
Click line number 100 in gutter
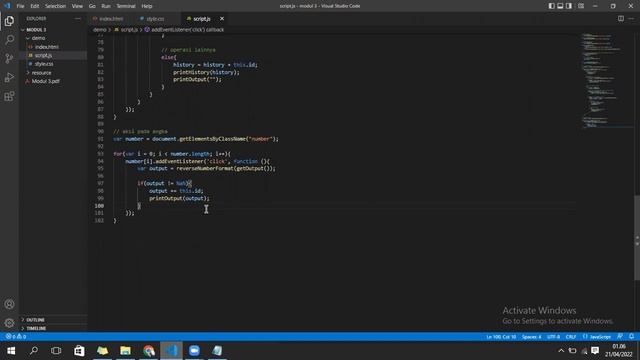(99, 206)
